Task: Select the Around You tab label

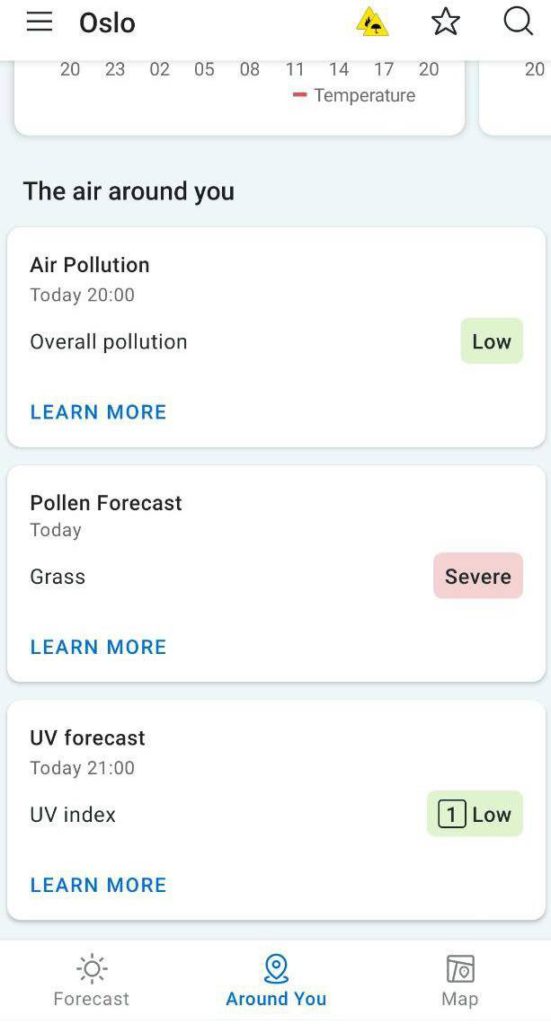Action: (x=276, y=998)
